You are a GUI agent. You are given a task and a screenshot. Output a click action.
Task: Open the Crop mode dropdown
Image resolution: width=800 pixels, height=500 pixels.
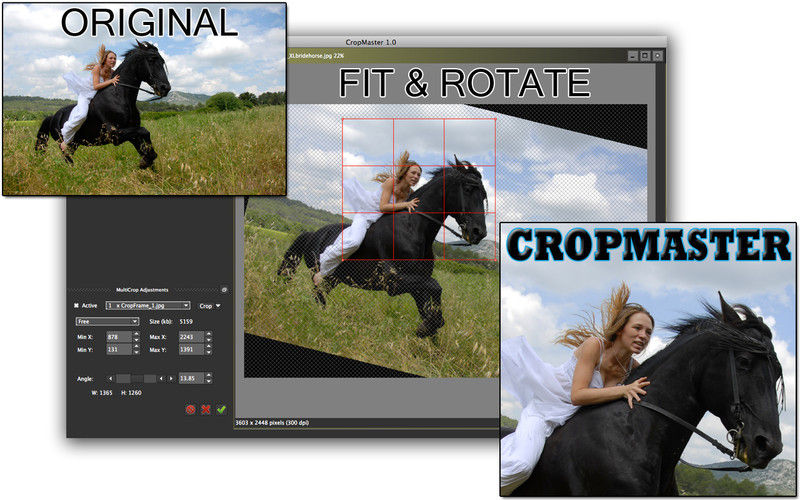click(x=210, y=306)
